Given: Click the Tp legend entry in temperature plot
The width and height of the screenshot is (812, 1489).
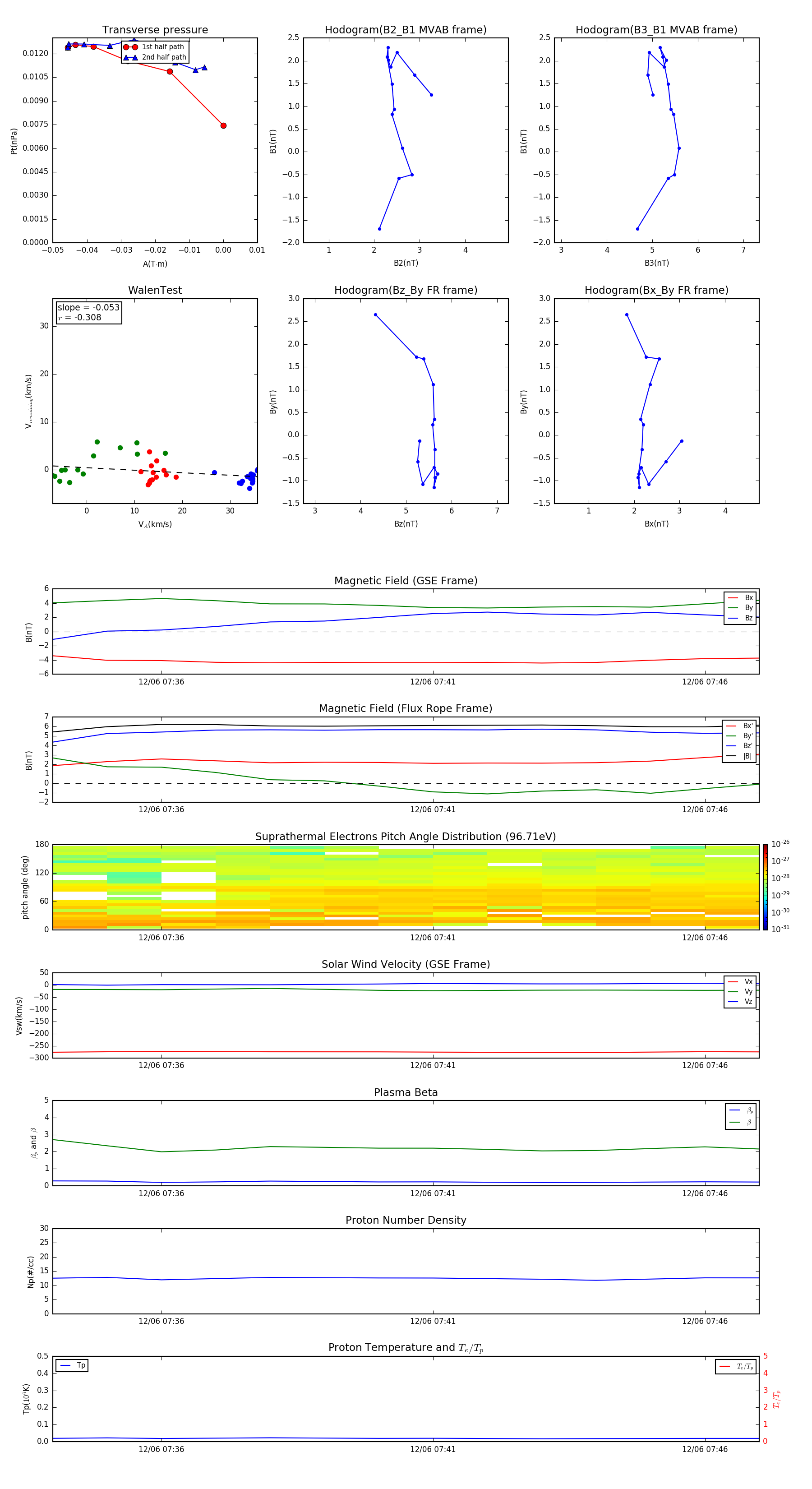Looking at the screenshot, I should click(x=72, y=1366).
